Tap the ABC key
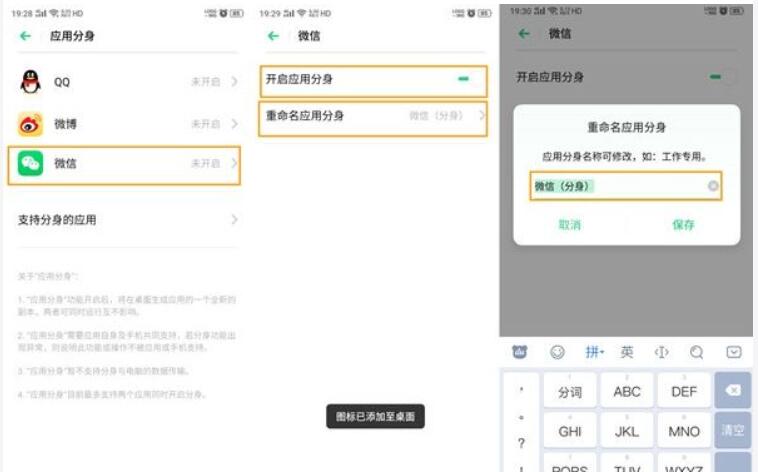 coord(627,391)
